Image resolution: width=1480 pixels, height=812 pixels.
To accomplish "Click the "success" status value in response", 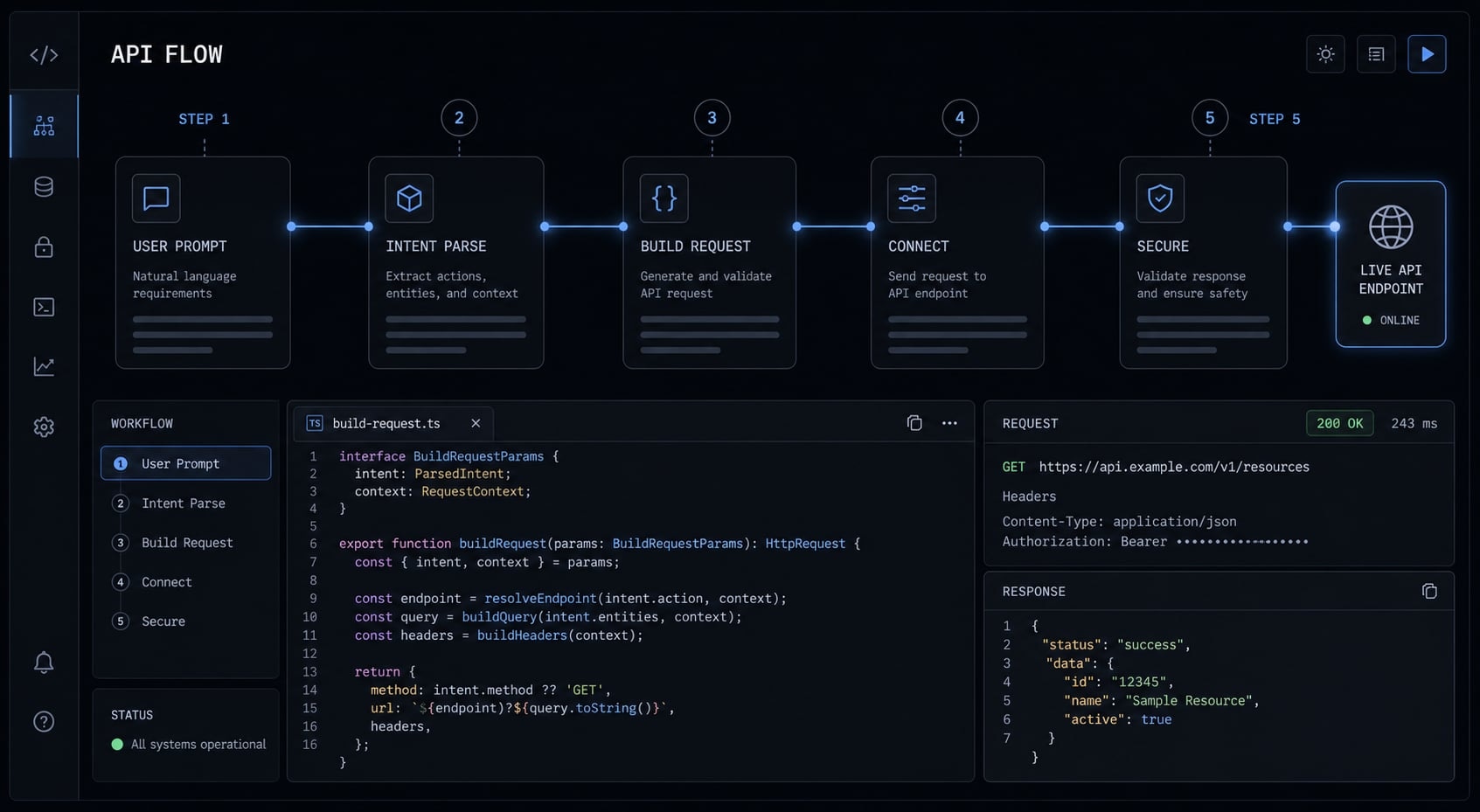I will tap(1150, 645).
